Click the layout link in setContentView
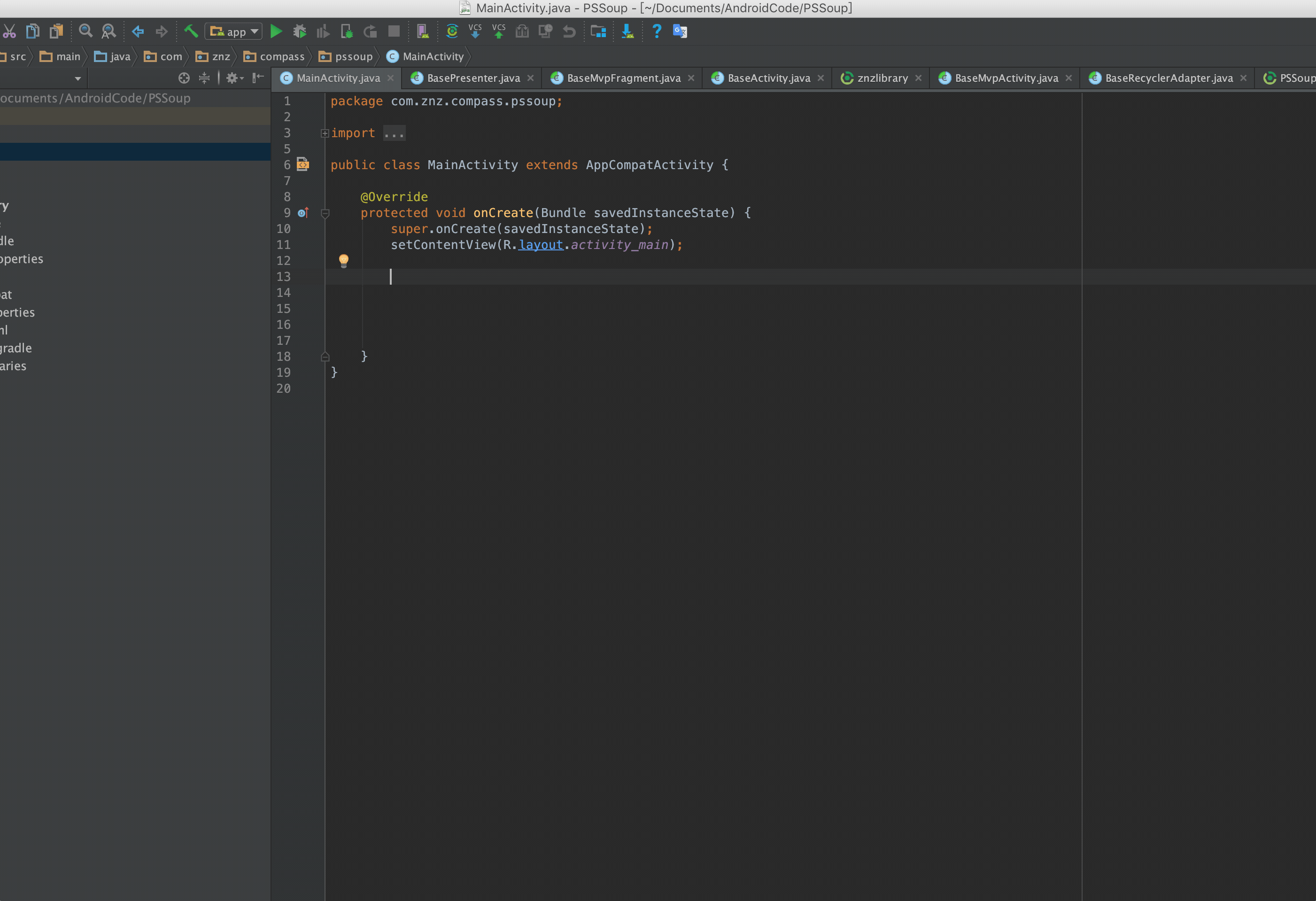The width and height of the screenshot is (1316, 901). [541, 245]
